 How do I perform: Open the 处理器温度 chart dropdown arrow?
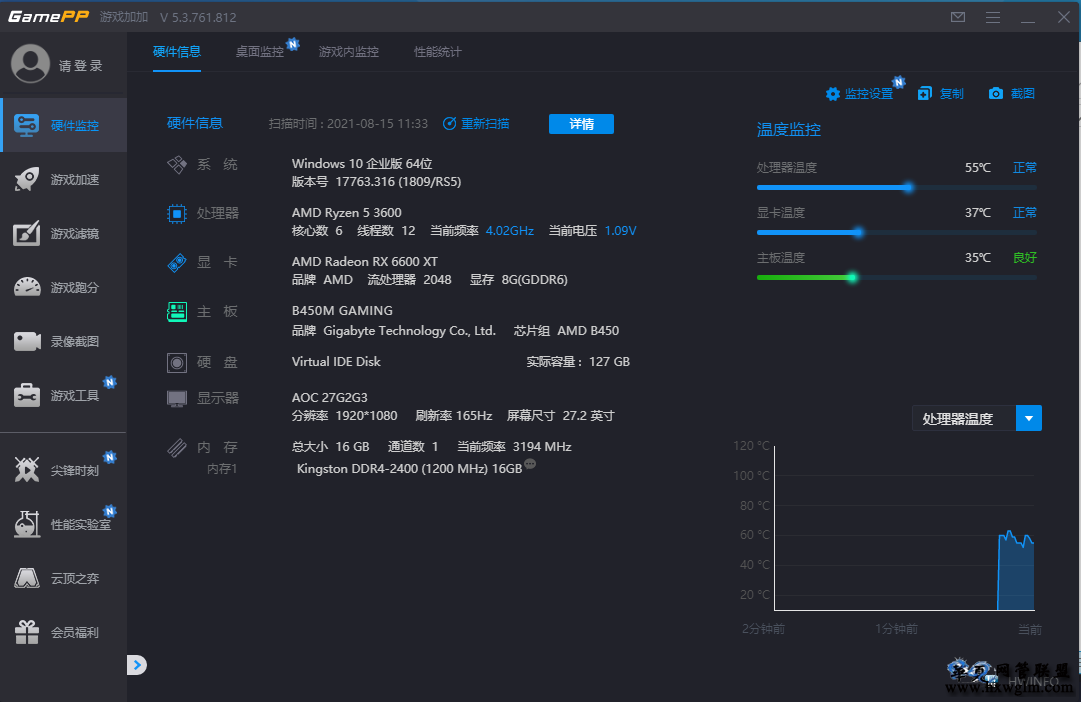tap(1029, 418)
